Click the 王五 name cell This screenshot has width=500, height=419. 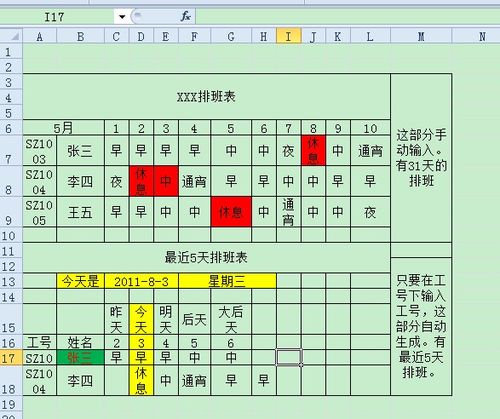click(80, 212)
